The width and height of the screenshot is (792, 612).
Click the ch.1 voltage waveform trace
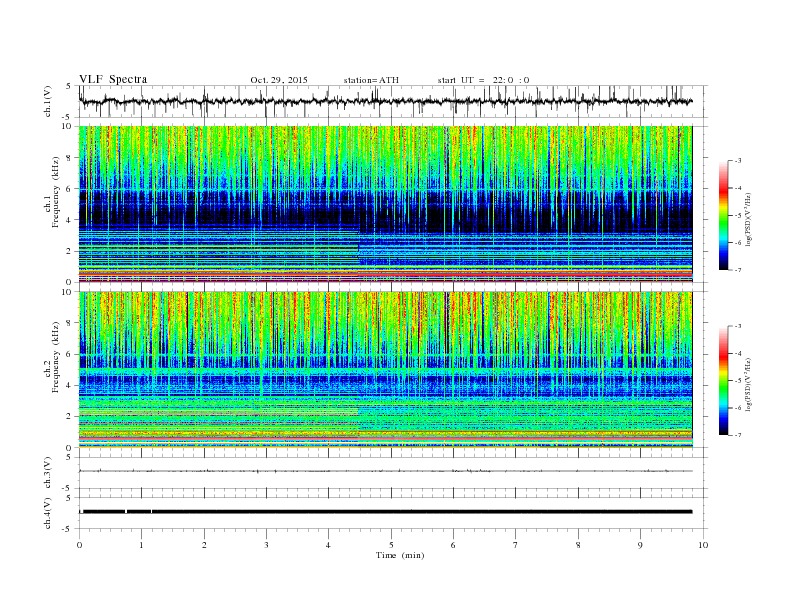click(x=385, y=101)
